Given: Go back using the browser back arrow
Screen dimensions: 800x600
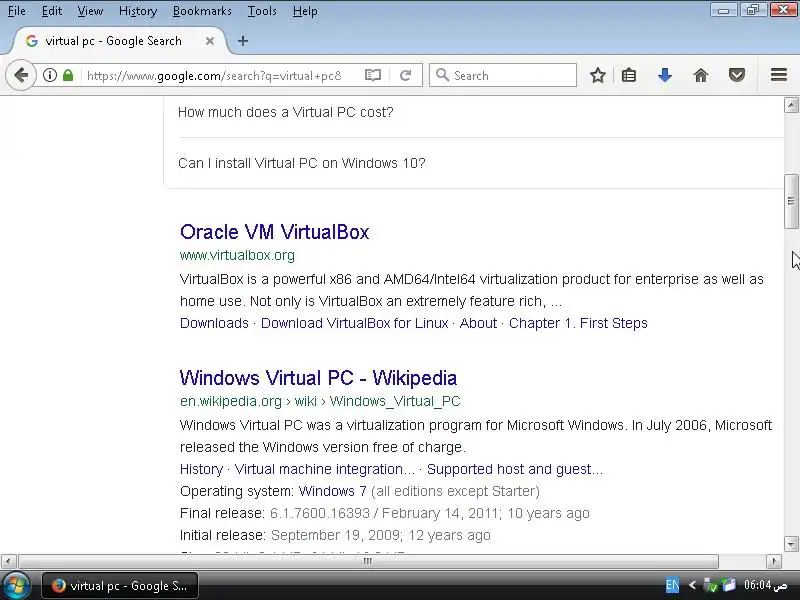Looking at the screenshot, I should [21, 76].
